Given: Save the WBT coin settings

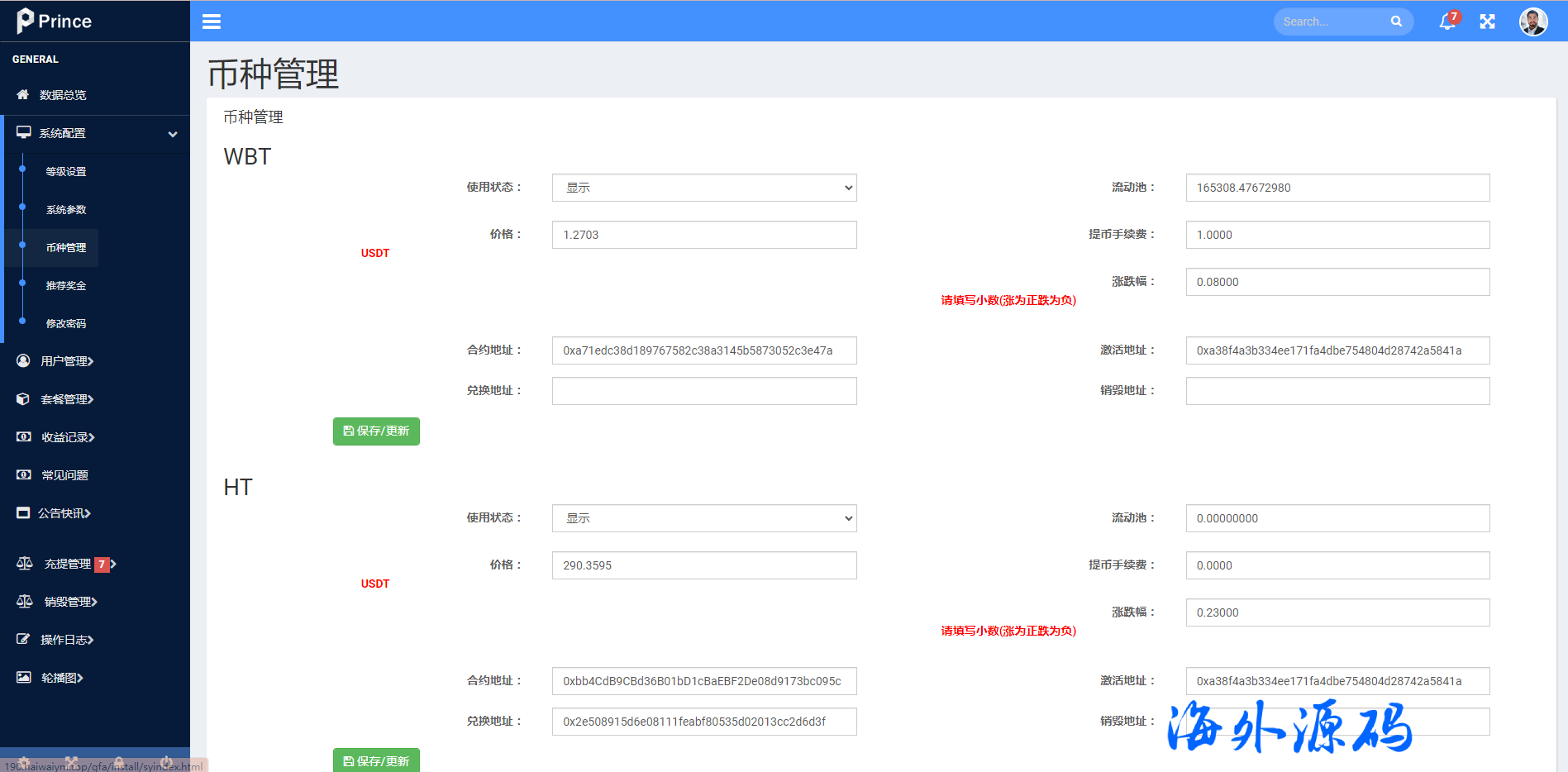Looking at the screenshot, I should point(376,431).
